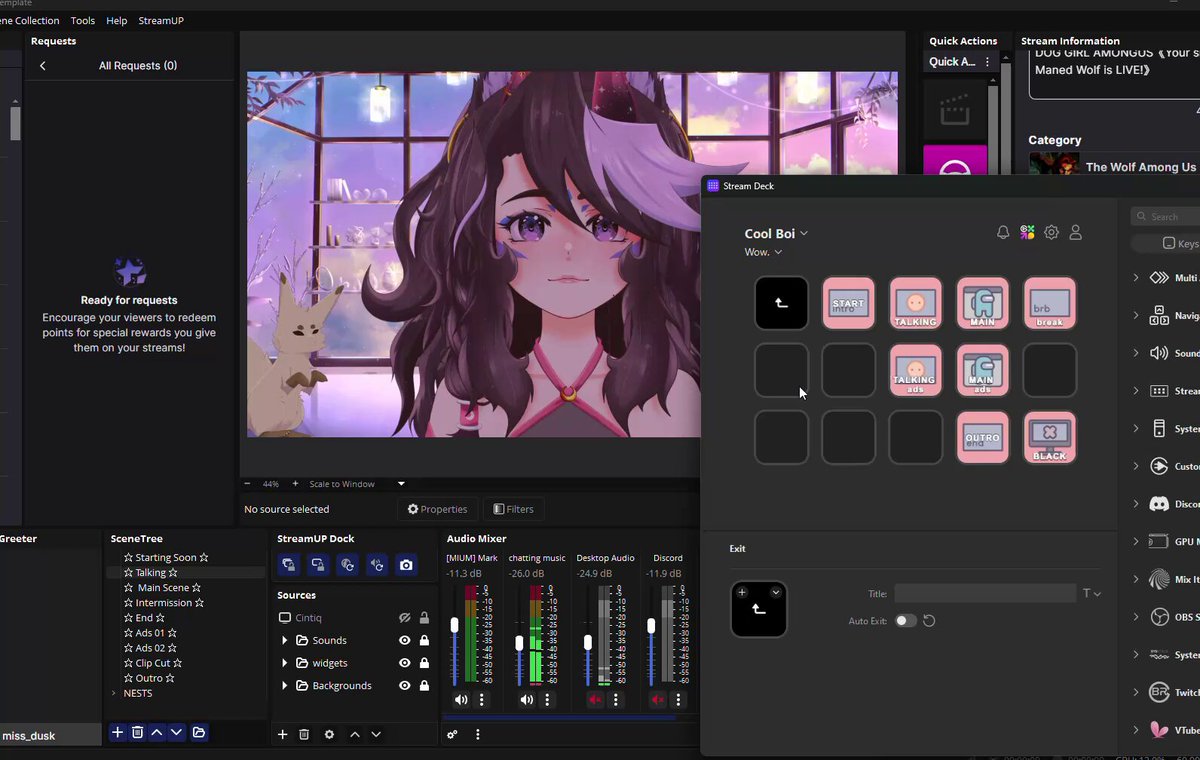Go back in the All Requests panel
Image resolution: width=1200 pixels, height=760 pixels.
click(43, 66)
